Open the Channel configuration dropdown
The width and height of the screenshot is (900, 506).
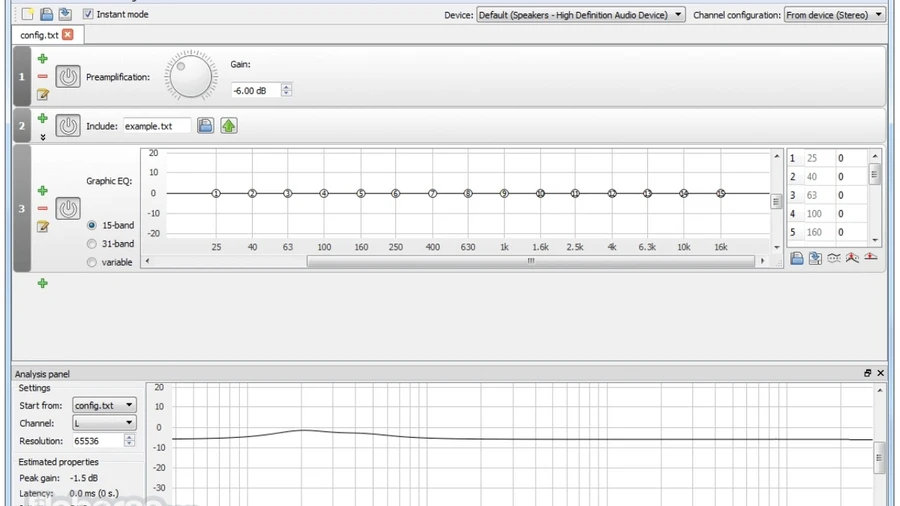(x=835, y=15)
